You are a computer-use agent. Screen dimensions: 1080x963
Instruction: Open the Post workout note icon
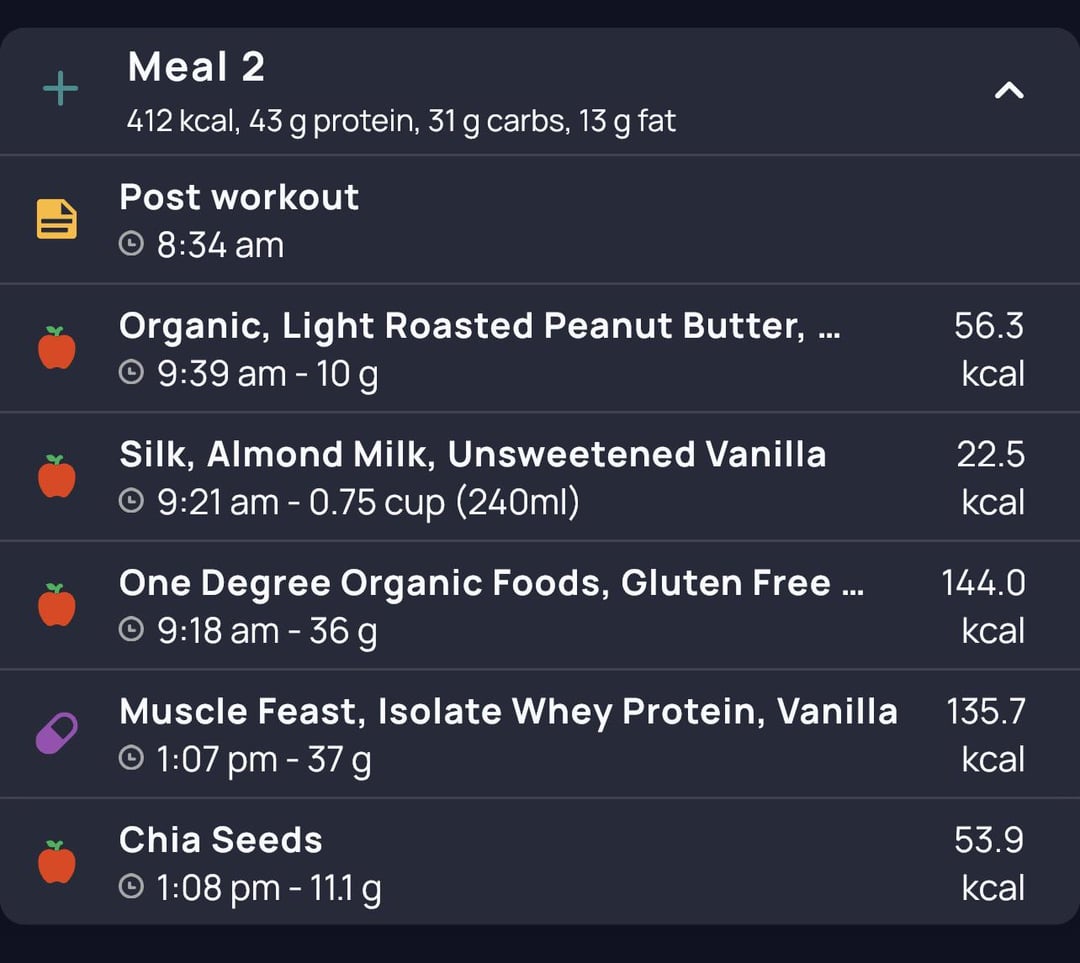[x=56, y=219]
